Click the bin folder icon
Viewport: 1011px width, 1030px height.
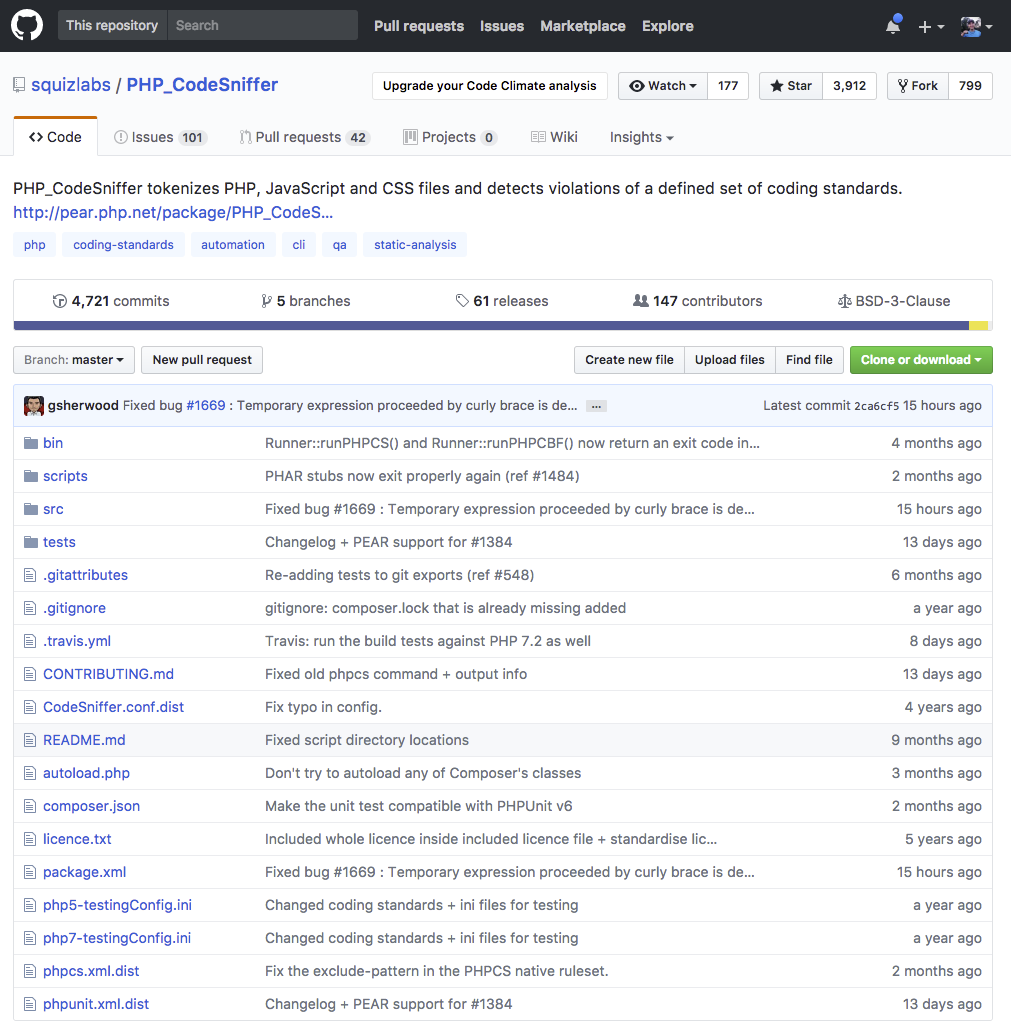[x=30, y=443]
